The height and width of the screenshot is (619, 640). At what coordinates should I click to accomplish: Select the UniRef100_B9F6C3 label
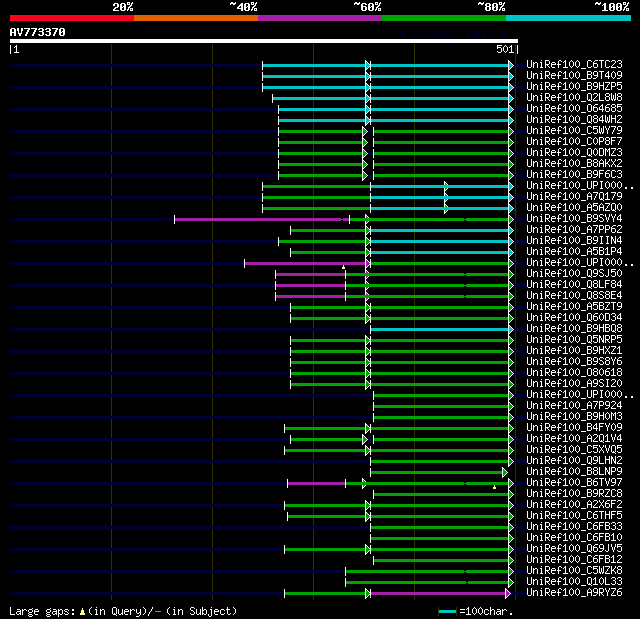[574, 175]
